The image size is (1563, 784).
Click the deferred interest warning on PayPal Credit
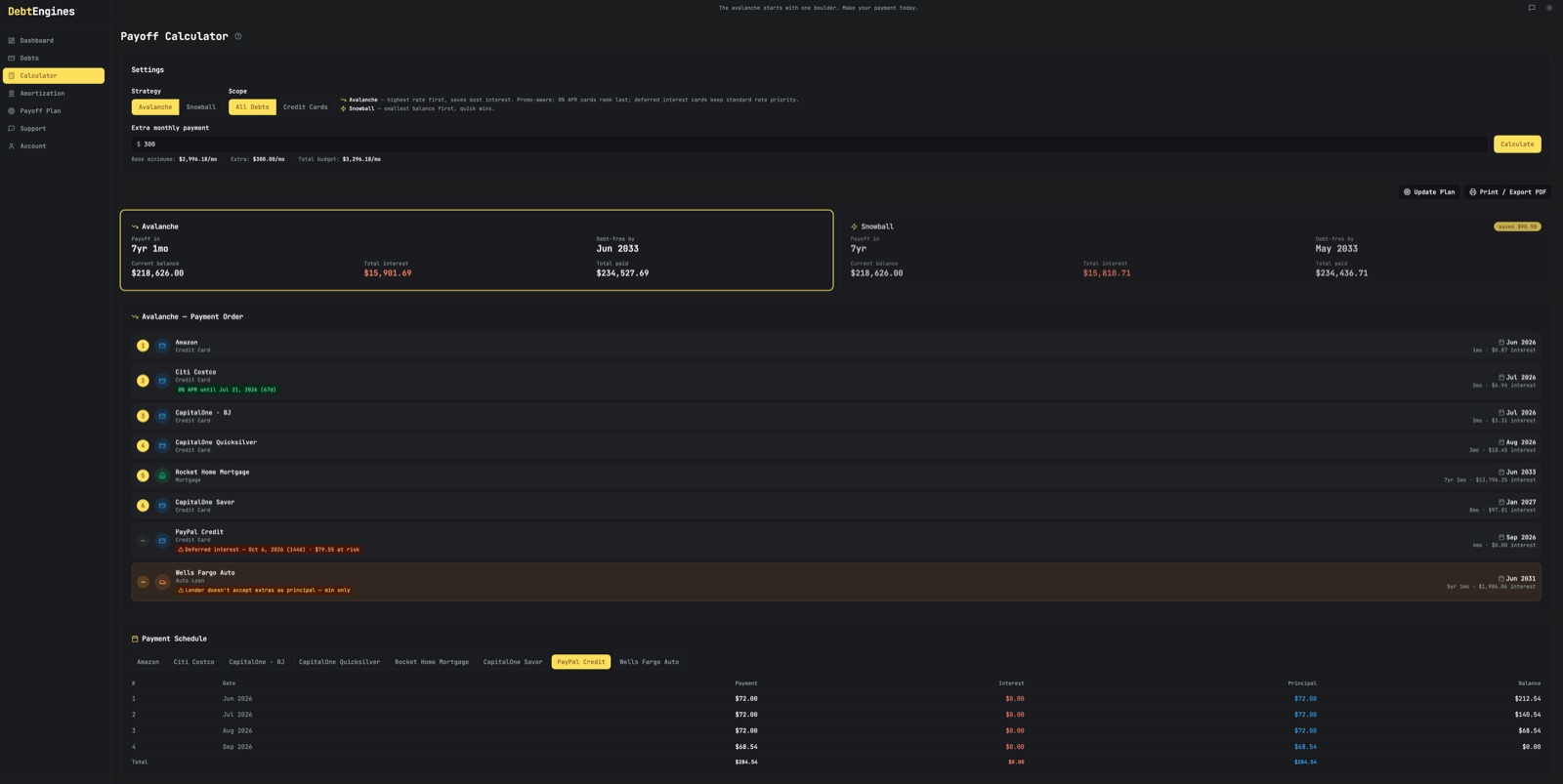pos(269,550)
